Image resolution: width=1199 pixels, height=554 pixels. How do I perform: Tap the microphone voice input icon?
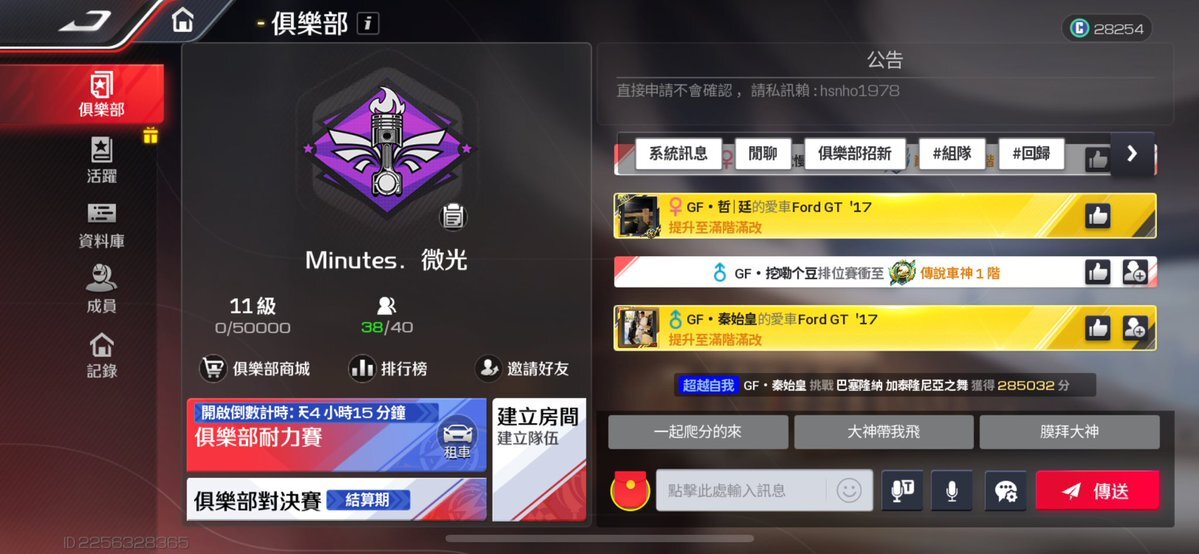coord(951,490)
